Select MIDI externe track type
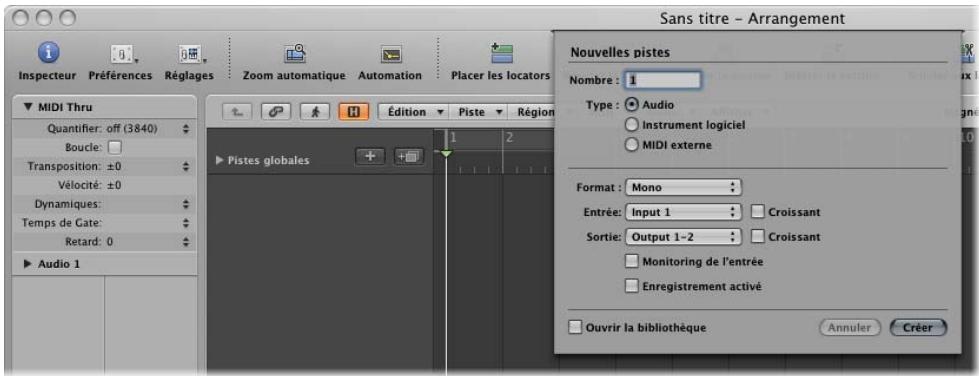 (x=632, y=145)
